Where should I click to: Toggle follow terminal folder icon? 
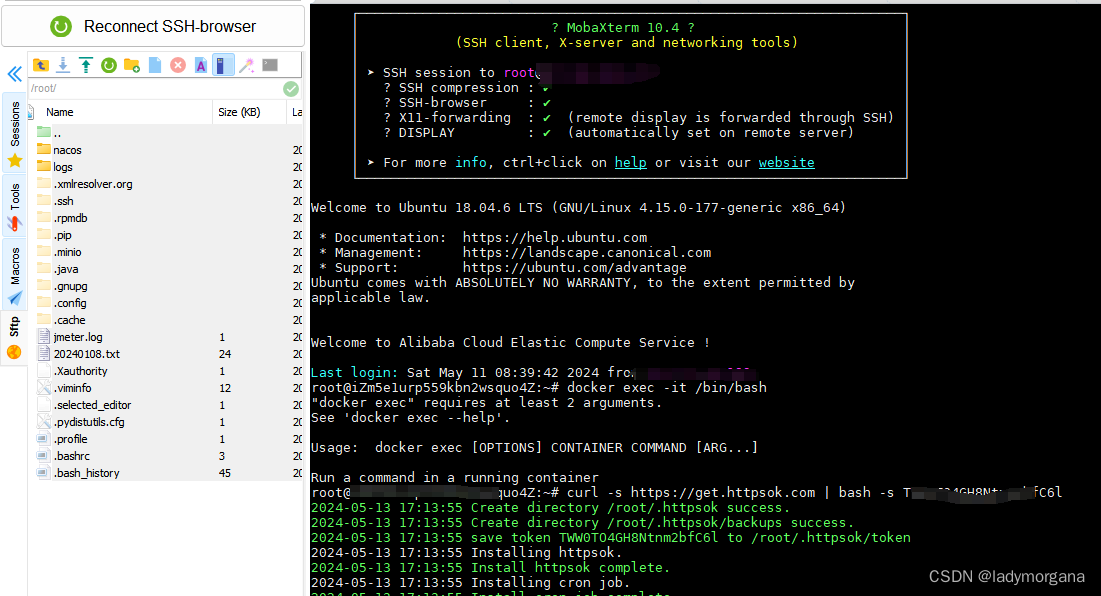click(x=223, y=65)
